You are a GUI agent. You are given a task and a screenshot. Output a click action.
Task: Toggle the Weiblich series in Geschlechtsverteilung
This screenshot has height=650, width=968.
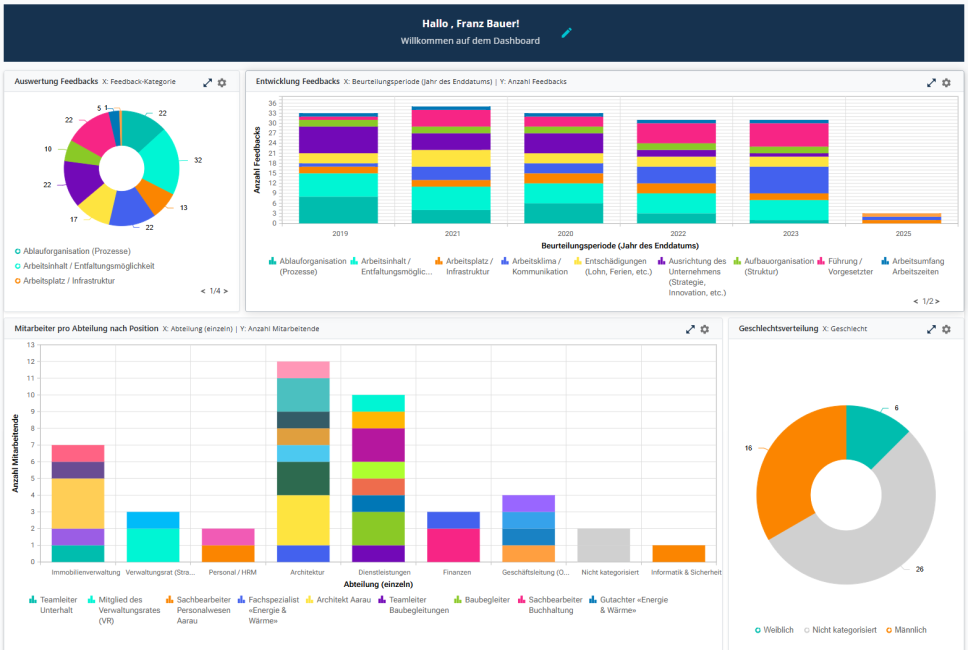pyautogui.click(x=776, y=630)
